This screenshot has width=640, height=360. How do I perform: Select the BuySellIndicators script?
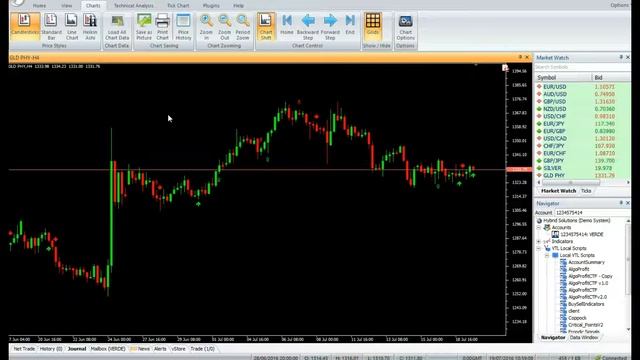tap(586, 304)
